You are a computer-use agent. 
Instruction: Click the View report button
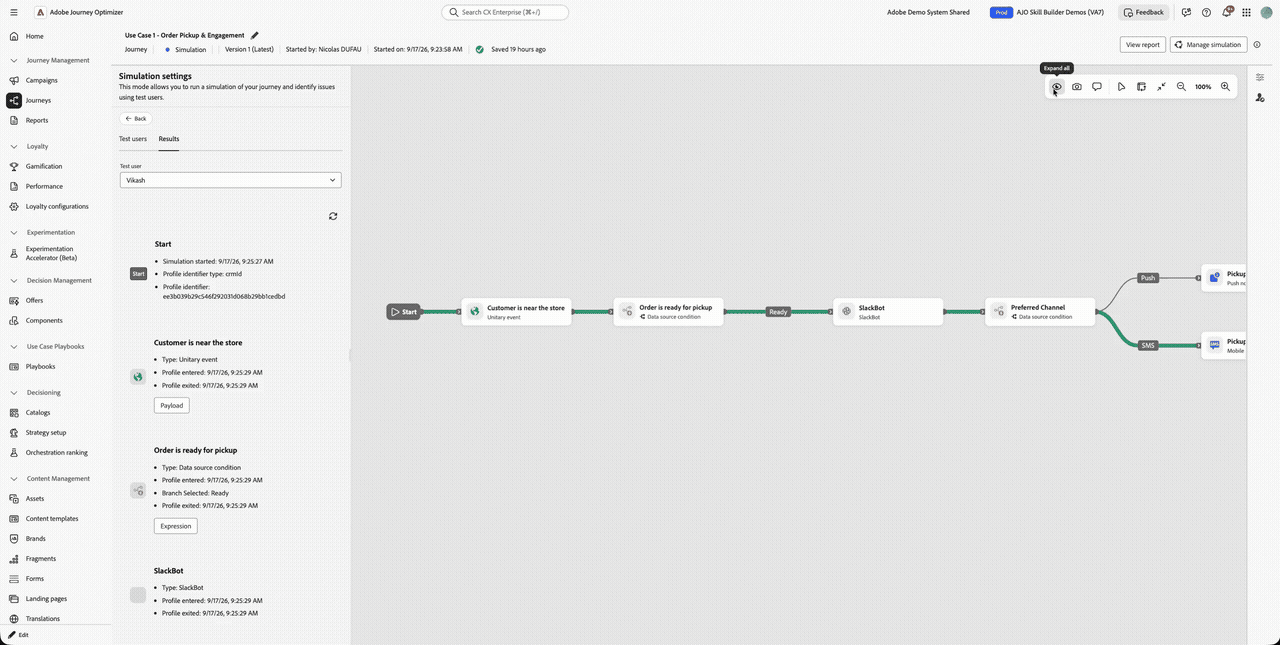[1143, 44]
